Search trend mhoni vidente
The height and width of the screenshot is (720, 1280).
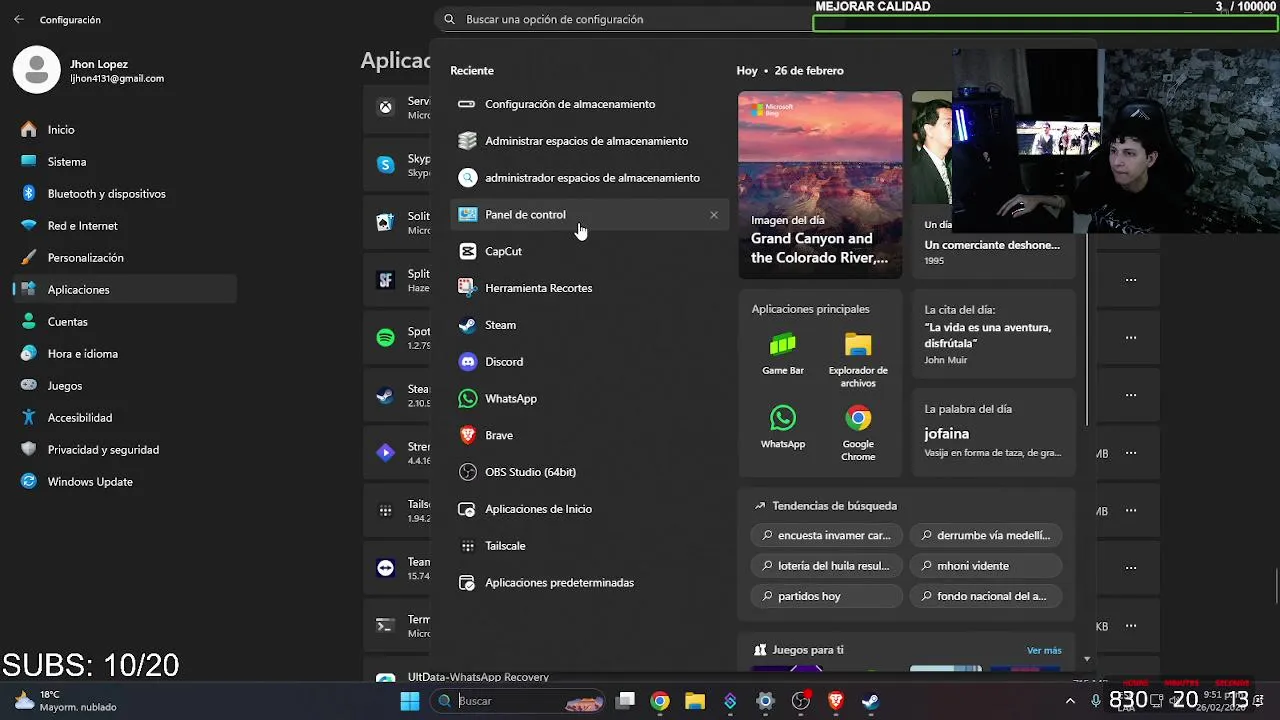(986, 566)
